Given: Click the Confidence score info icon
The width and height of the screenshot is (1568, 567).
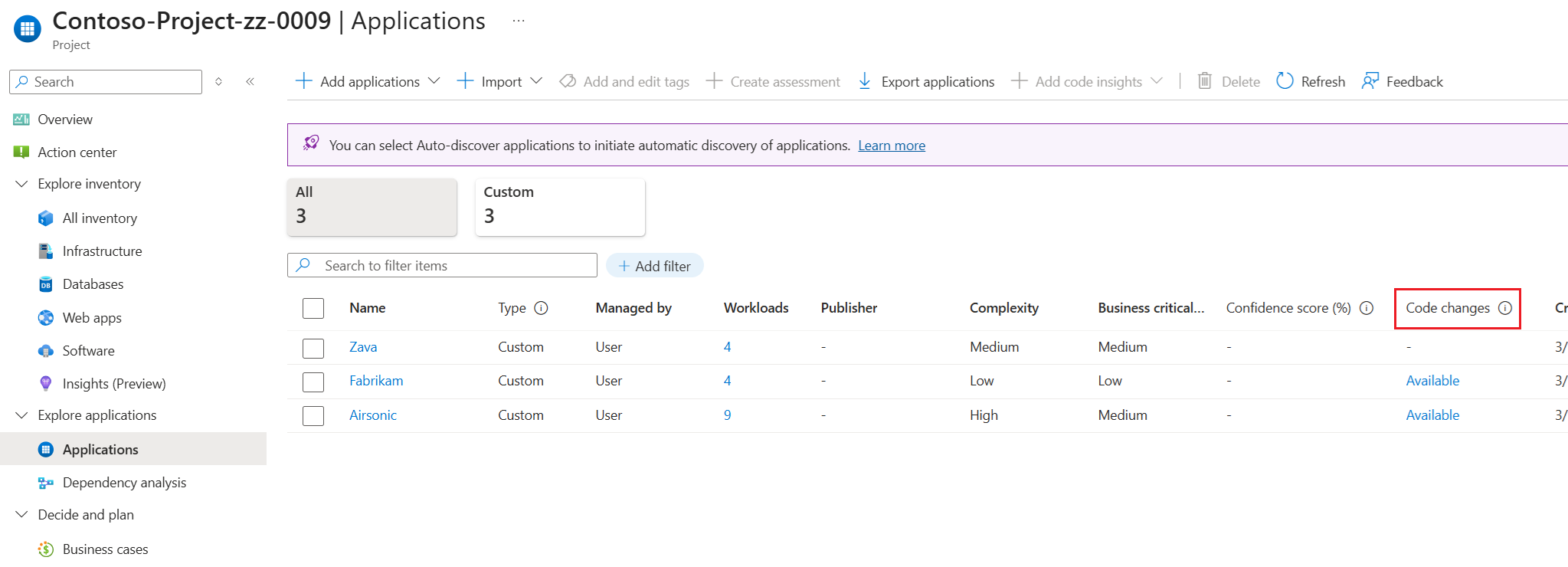Looking at the screenshot, I should [1367, 308].
